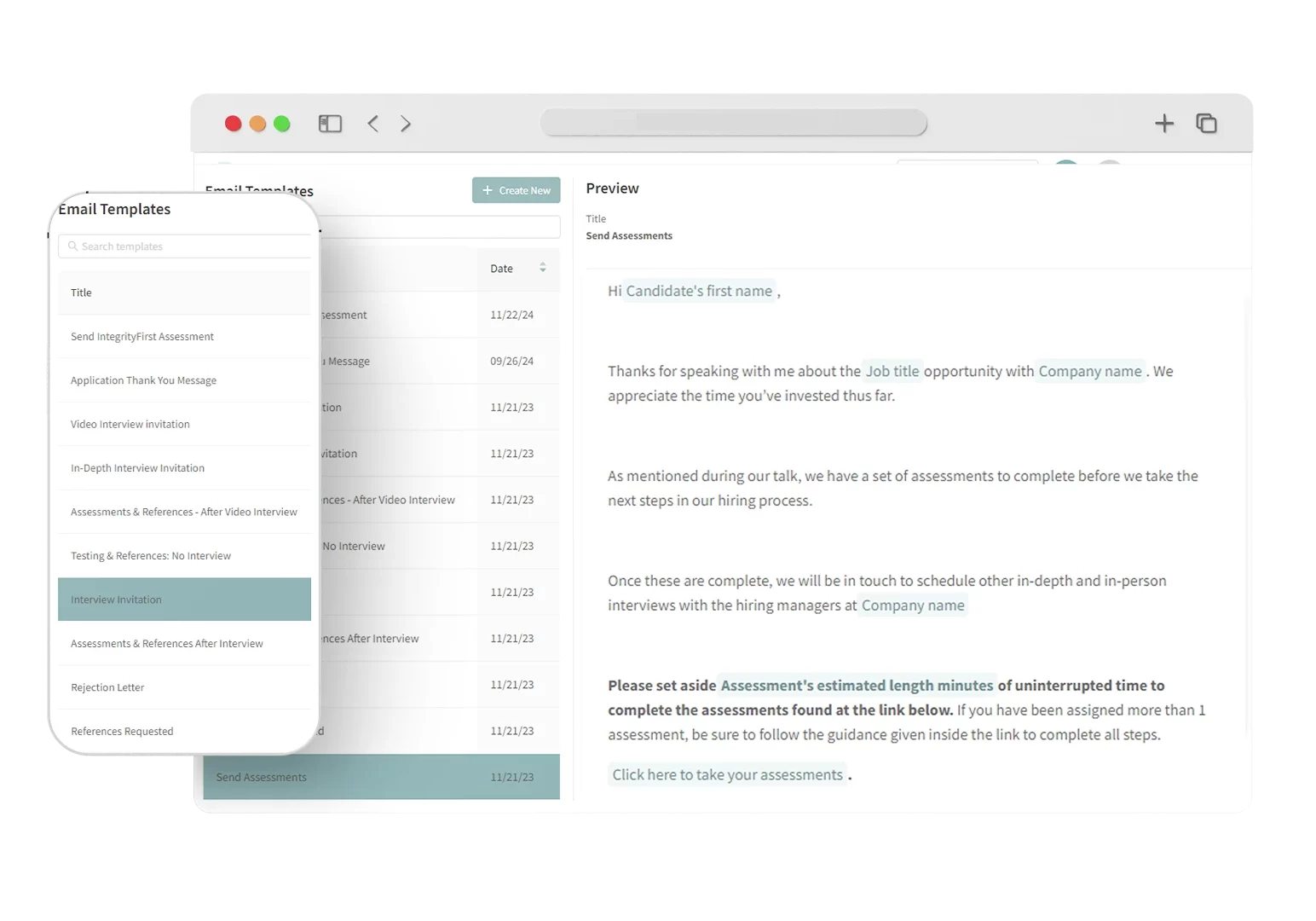Viewport: 1316px width, 921px height.
Task: Select the Send Assessments row in the list
Action: coord(381,777)
